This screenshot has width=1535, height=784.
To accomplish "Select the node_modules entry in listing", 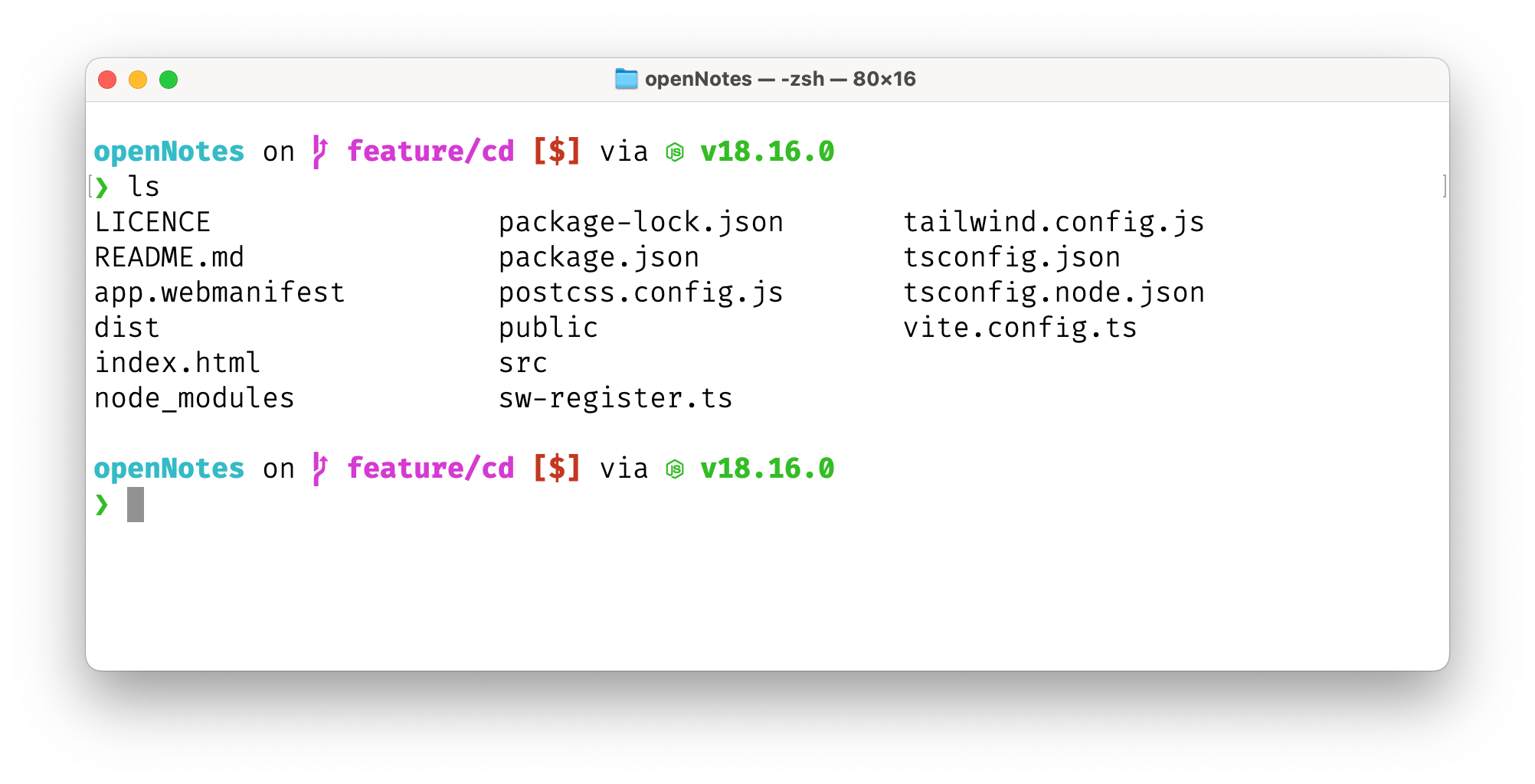I will pyautogui.click(x=194, y=397).
